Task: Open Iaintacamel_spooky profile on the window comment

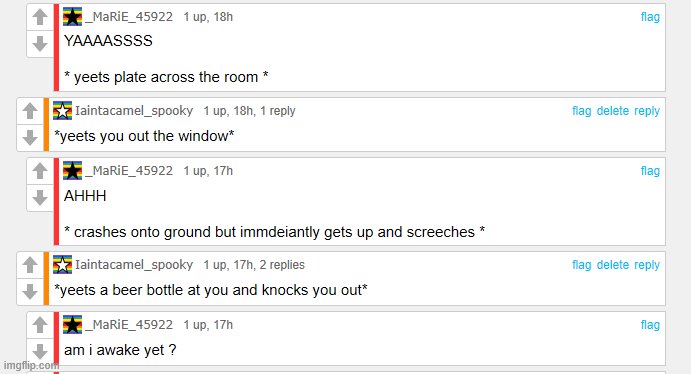Action: point(134,111)
